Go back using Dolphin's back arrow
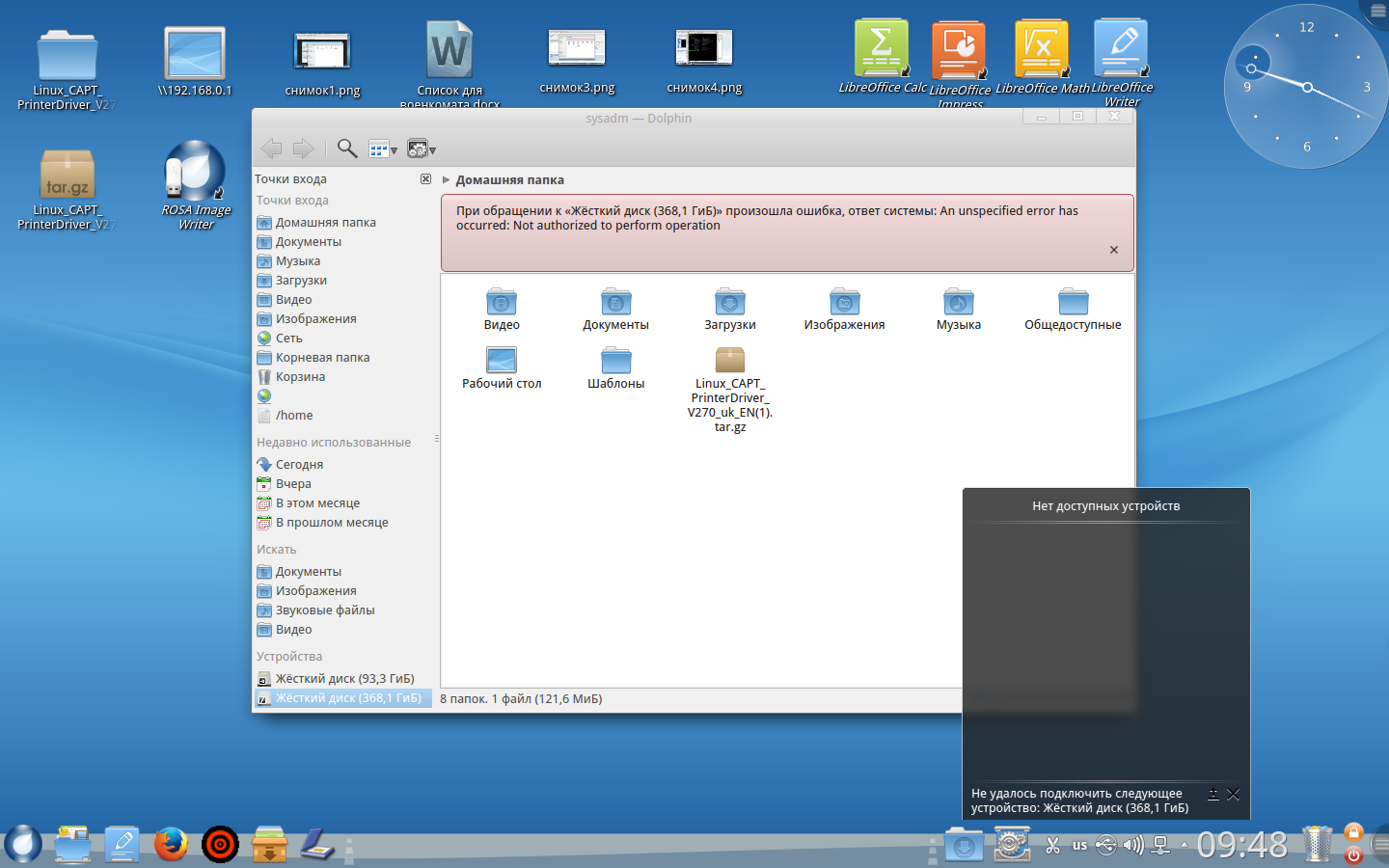Image resolution: width=1389 pixels, height=868 pixels. 272,149
